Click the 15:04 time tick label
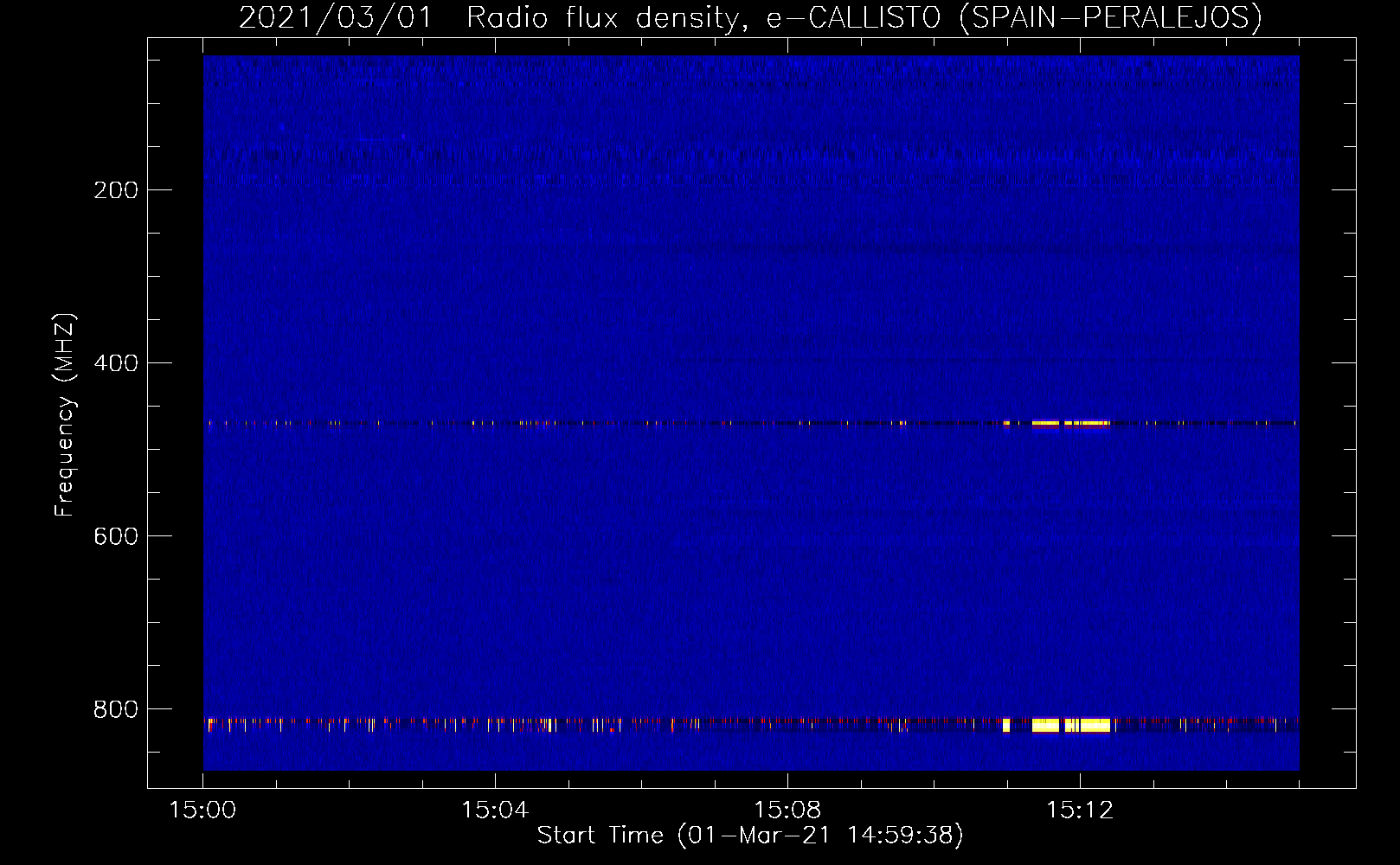Image resolution: width=1400 pixels, height=865 pixels. [495, 811]
